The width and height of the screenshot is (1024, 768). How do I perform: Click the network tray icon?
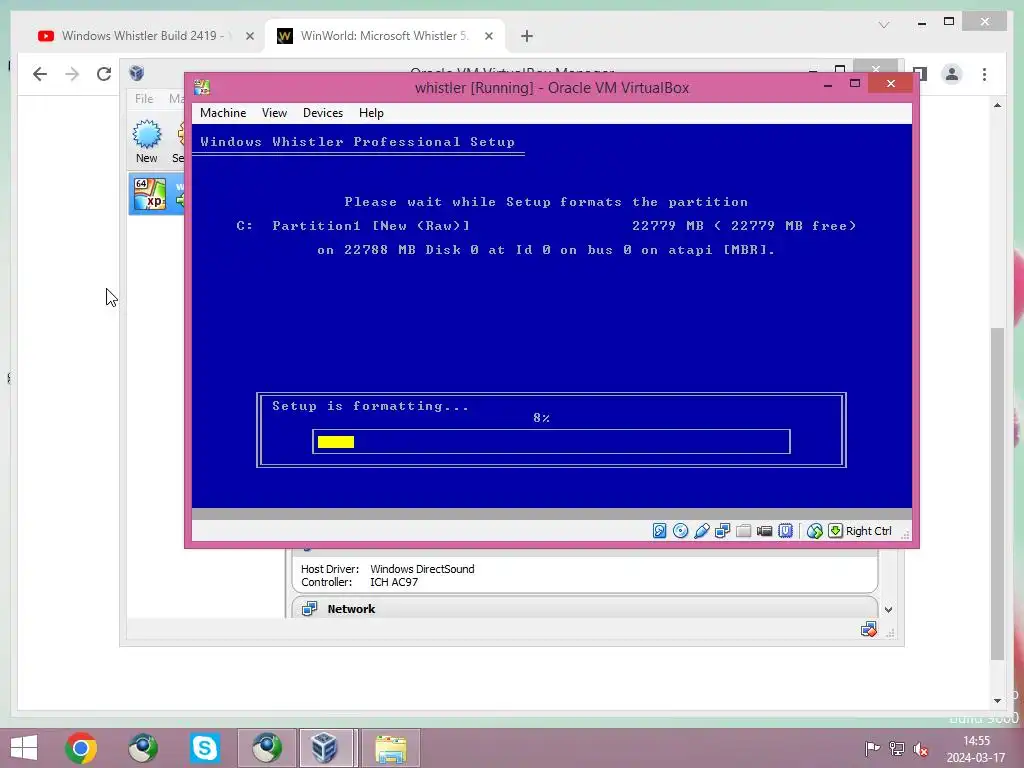tap(897, 749)
